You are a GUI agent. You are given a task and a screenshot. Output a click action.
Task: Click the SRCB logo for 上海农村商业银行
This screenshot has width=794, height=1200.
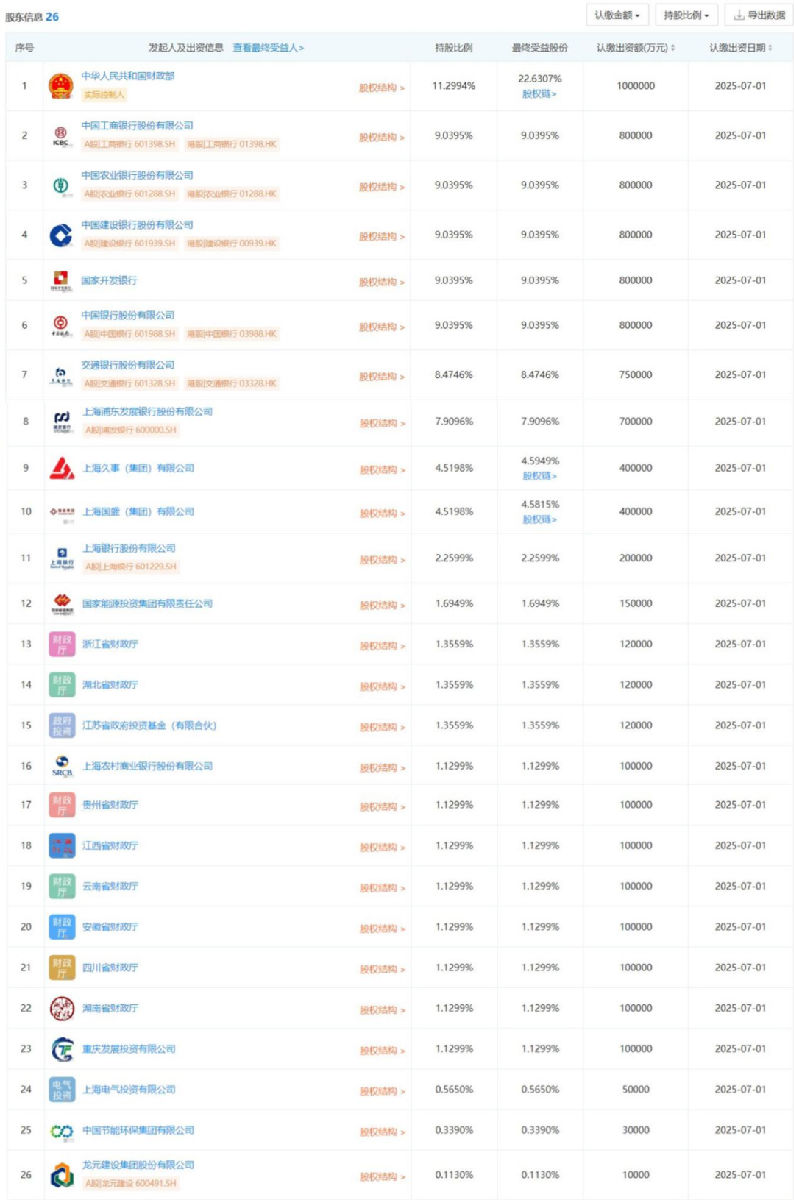[x=62, y=766]
